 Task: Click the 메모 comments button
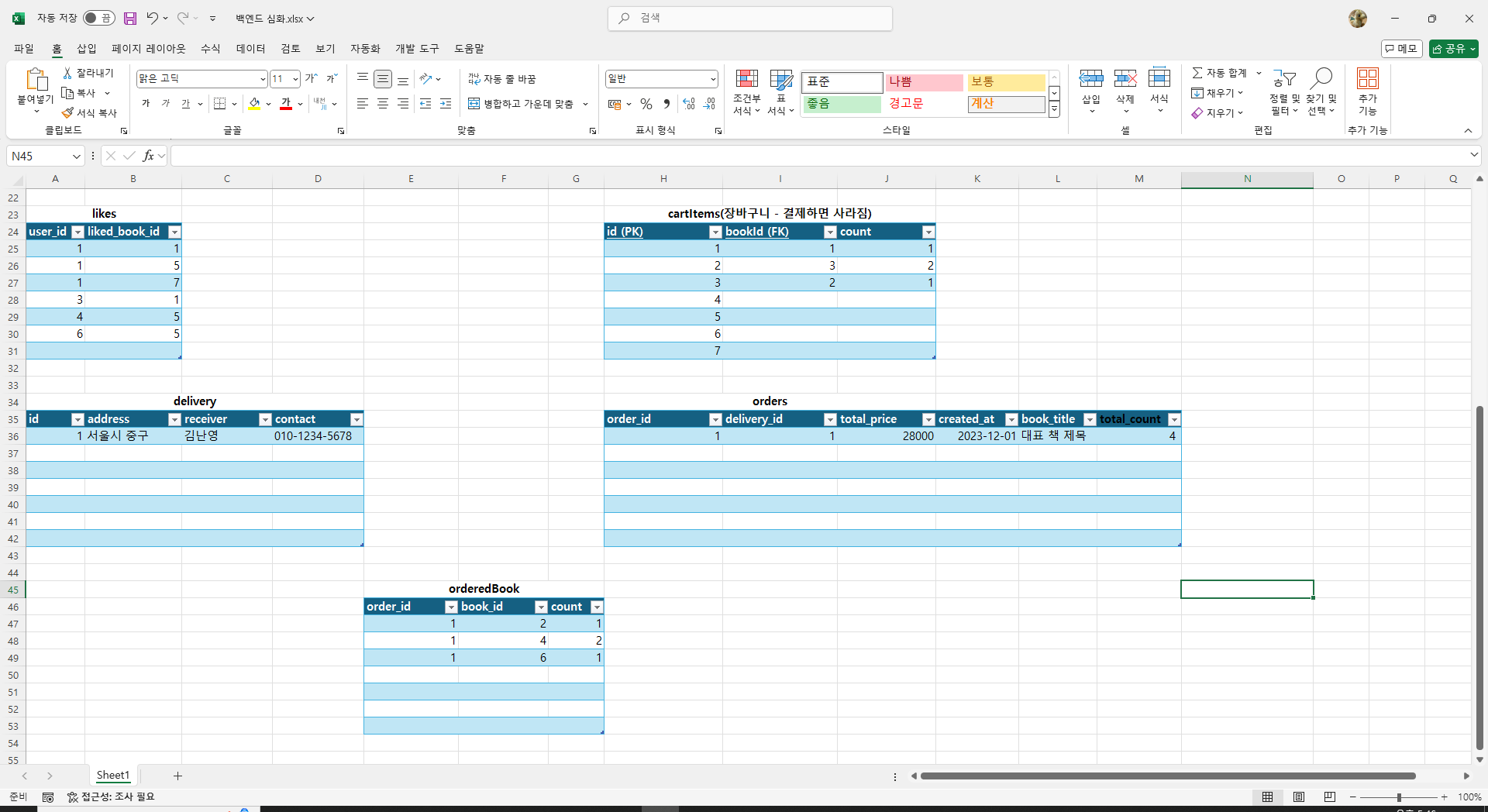click(x=1401, y=49)
